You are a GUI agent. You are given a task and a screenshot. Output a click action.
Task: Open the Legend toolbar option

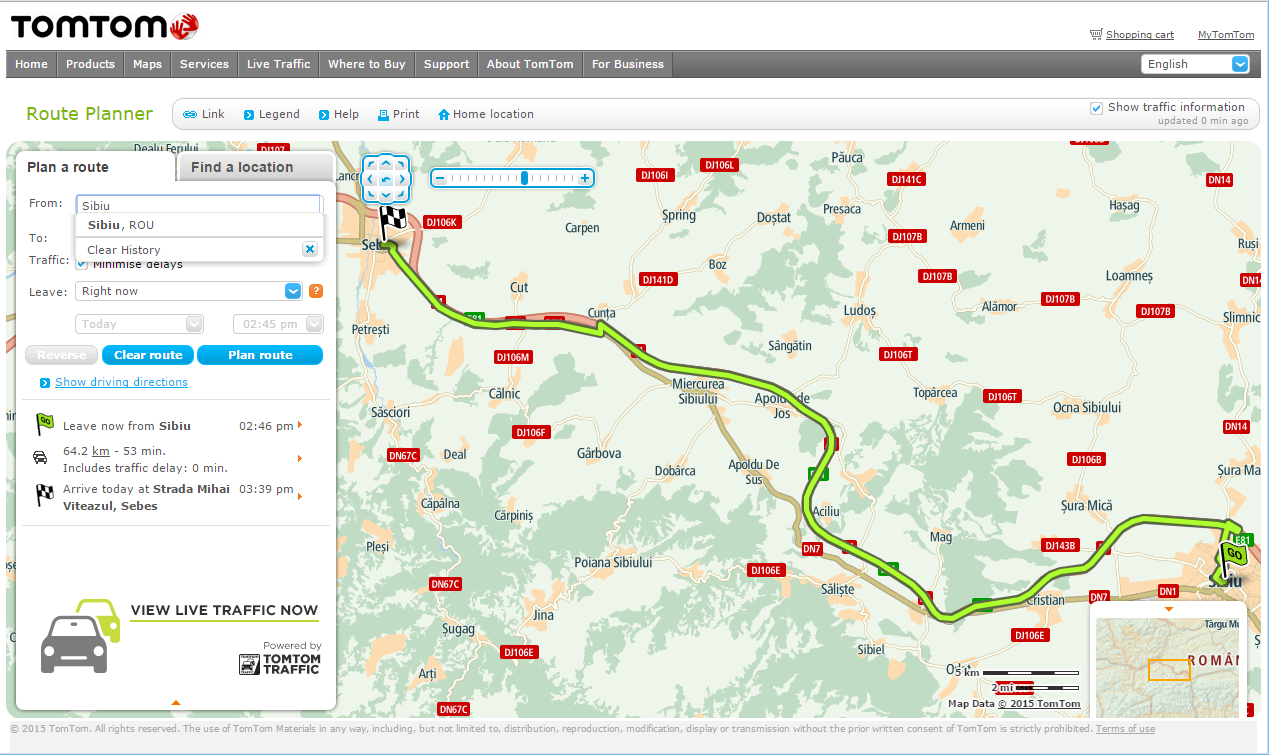271,114
